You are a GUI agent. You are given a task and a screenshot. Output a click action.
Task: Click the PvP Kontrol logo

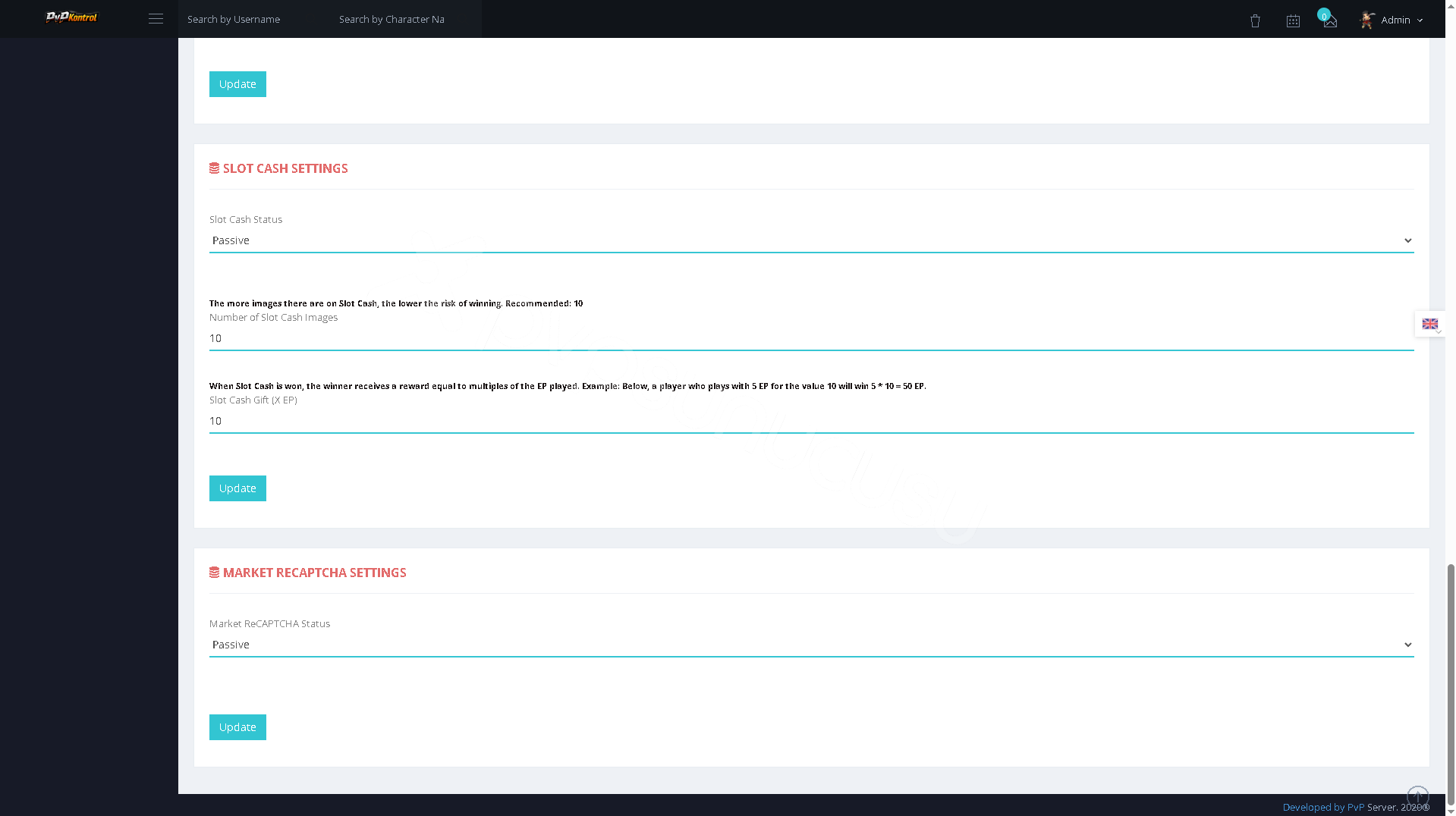[x=72, y=17]
